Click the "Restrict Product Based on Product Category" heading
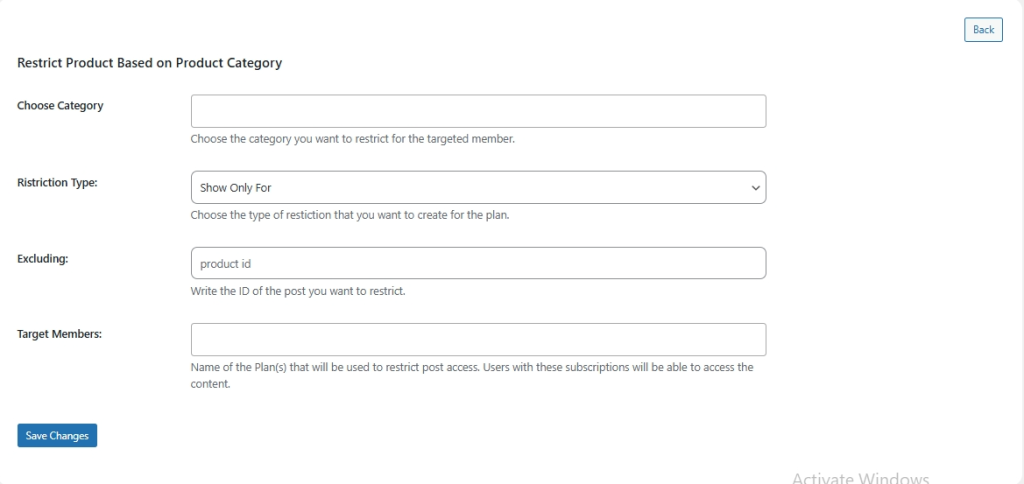Screen dimensions: 1024x484 click(x=149, y=63)
